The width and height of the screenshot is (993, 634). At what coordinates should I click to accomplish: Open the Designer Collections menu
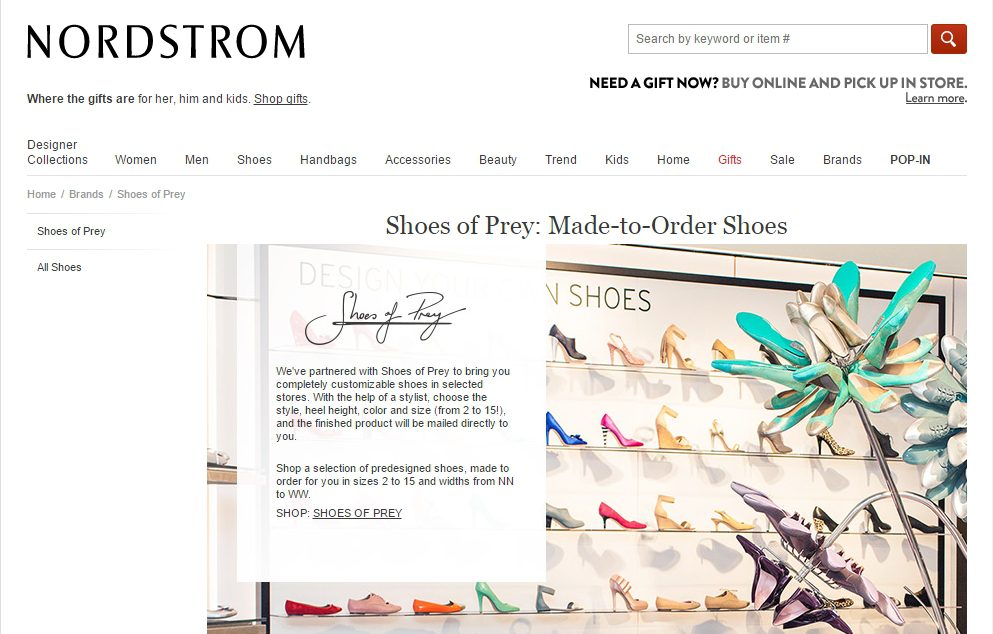[x=57, y=152]
